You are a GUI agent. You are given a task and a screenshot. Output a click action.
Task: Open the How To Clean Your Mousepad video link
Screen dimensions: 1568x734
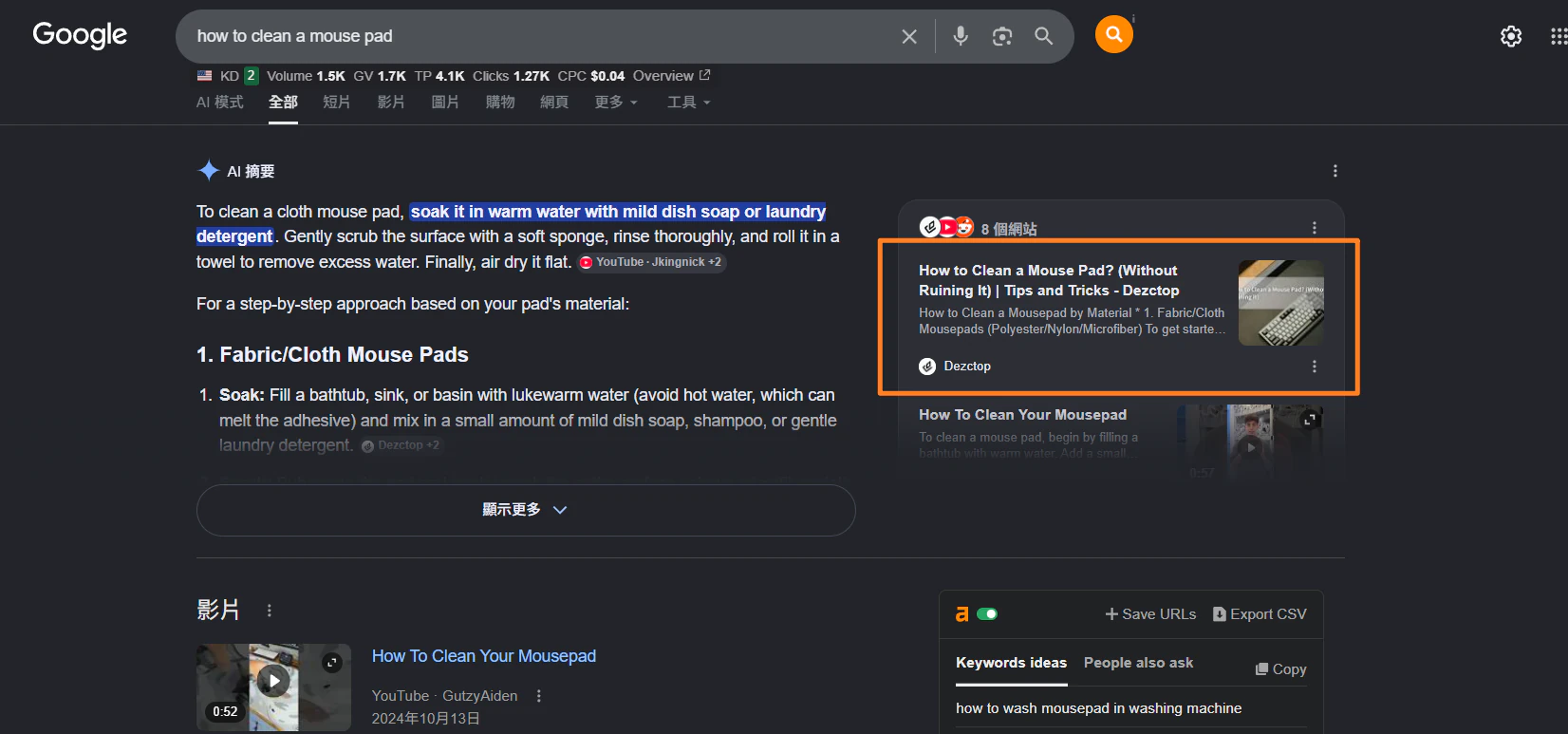pyautogui.click(x=484, y=656)
